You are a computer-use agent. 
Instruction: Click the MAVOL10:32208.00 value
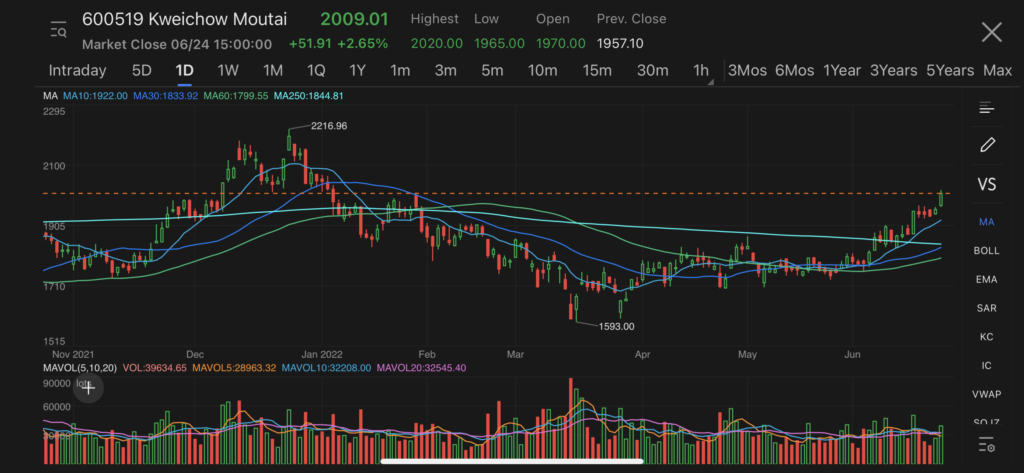pos(327,368)
